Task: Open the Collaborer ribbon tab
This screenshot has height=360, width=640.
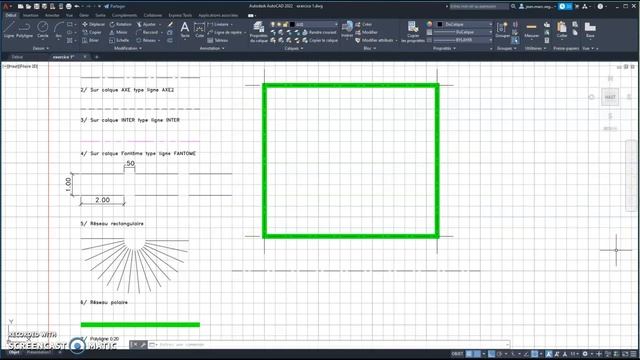Action: [x=153, y=15]
